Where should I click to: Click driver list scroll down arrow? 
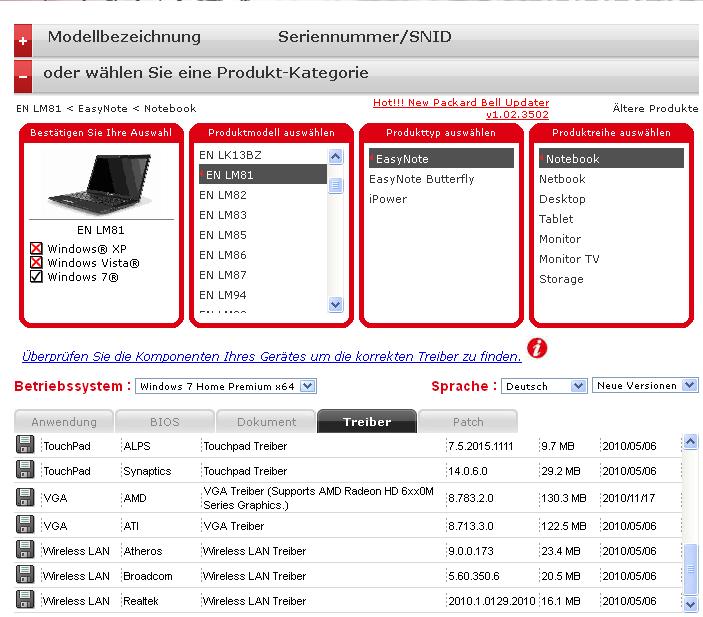690,604
